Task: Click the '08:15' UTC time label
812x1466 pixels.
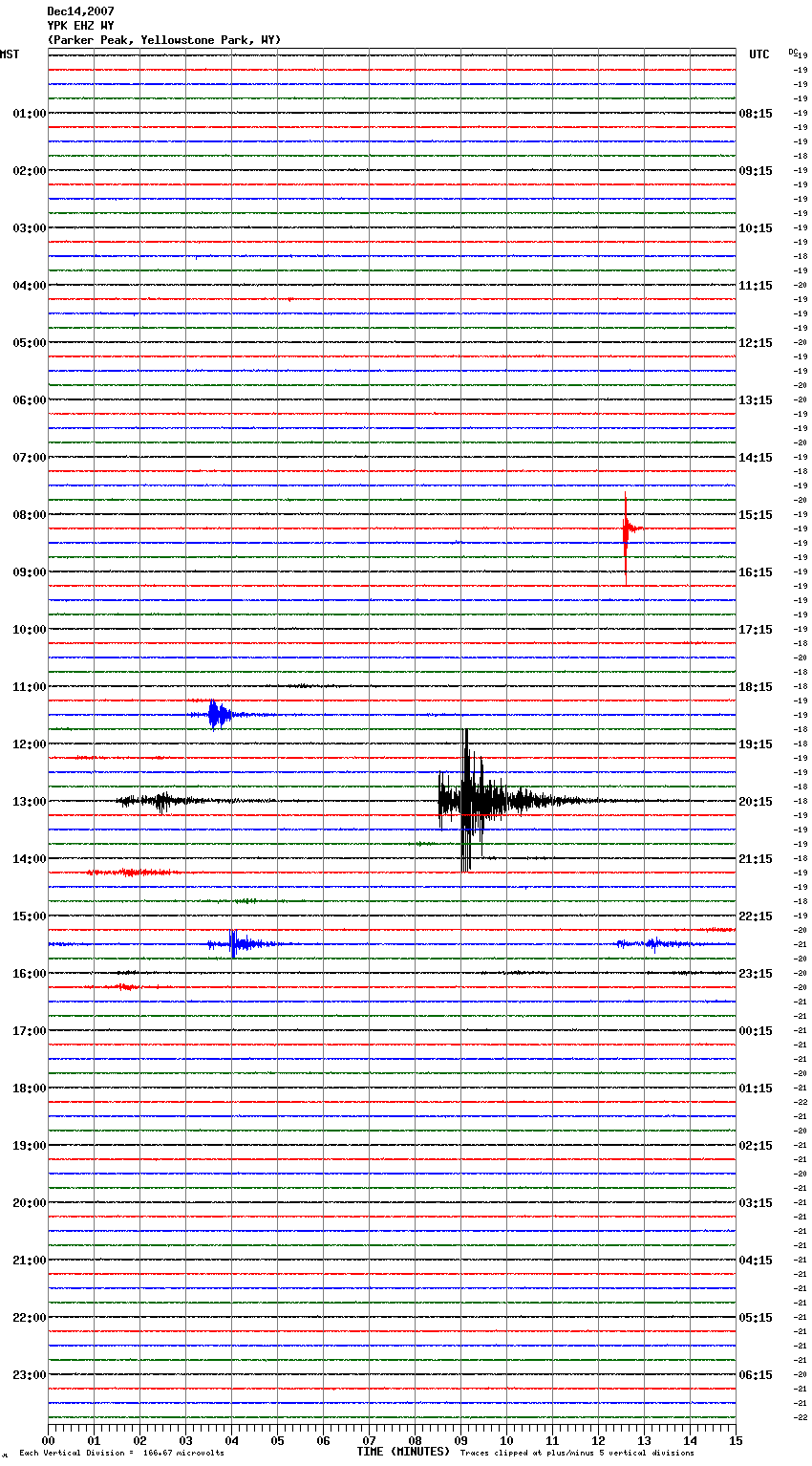Action: point(756,114)
